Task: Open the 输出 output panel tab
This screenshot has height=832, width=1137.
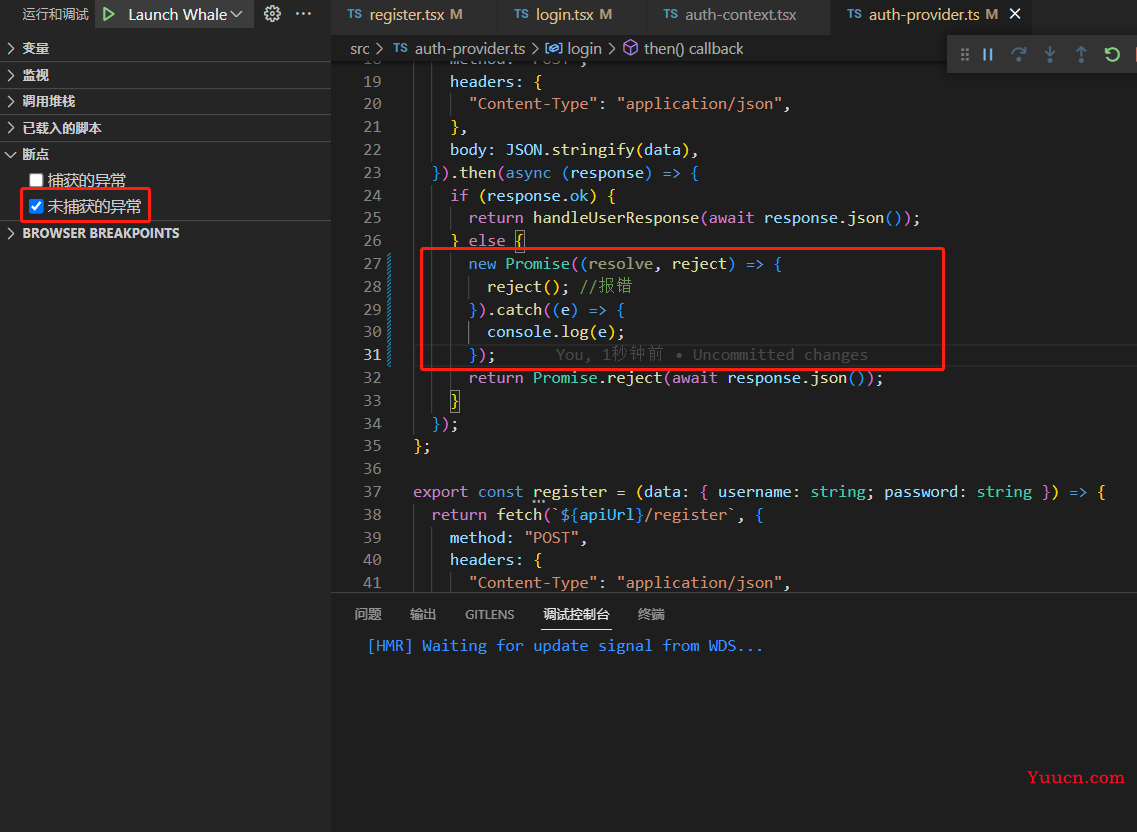Action: point(423,614)
